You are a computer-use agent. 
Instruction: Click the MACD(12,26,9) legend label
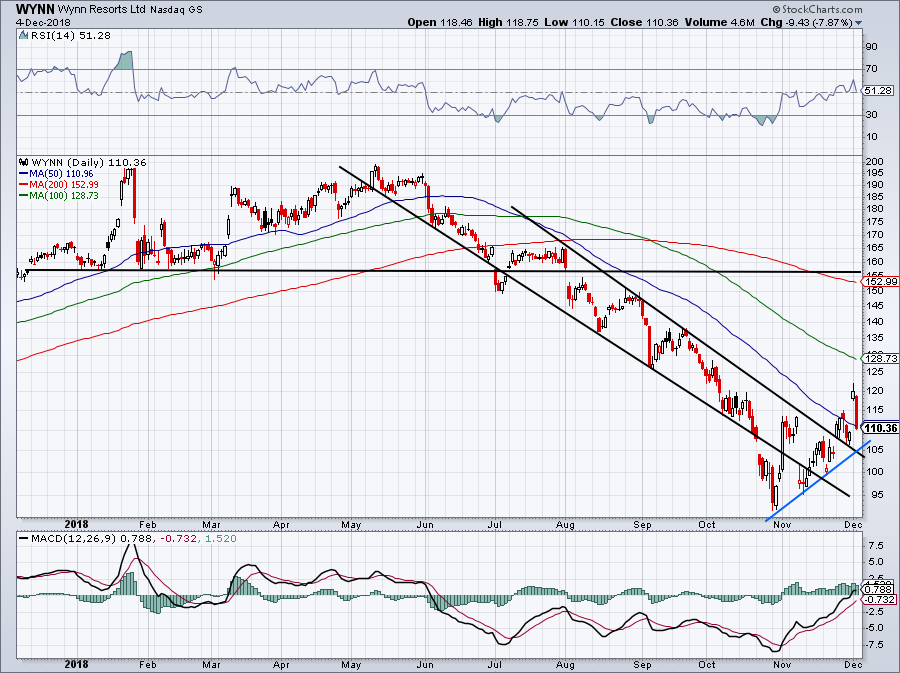tap(71, 539)
